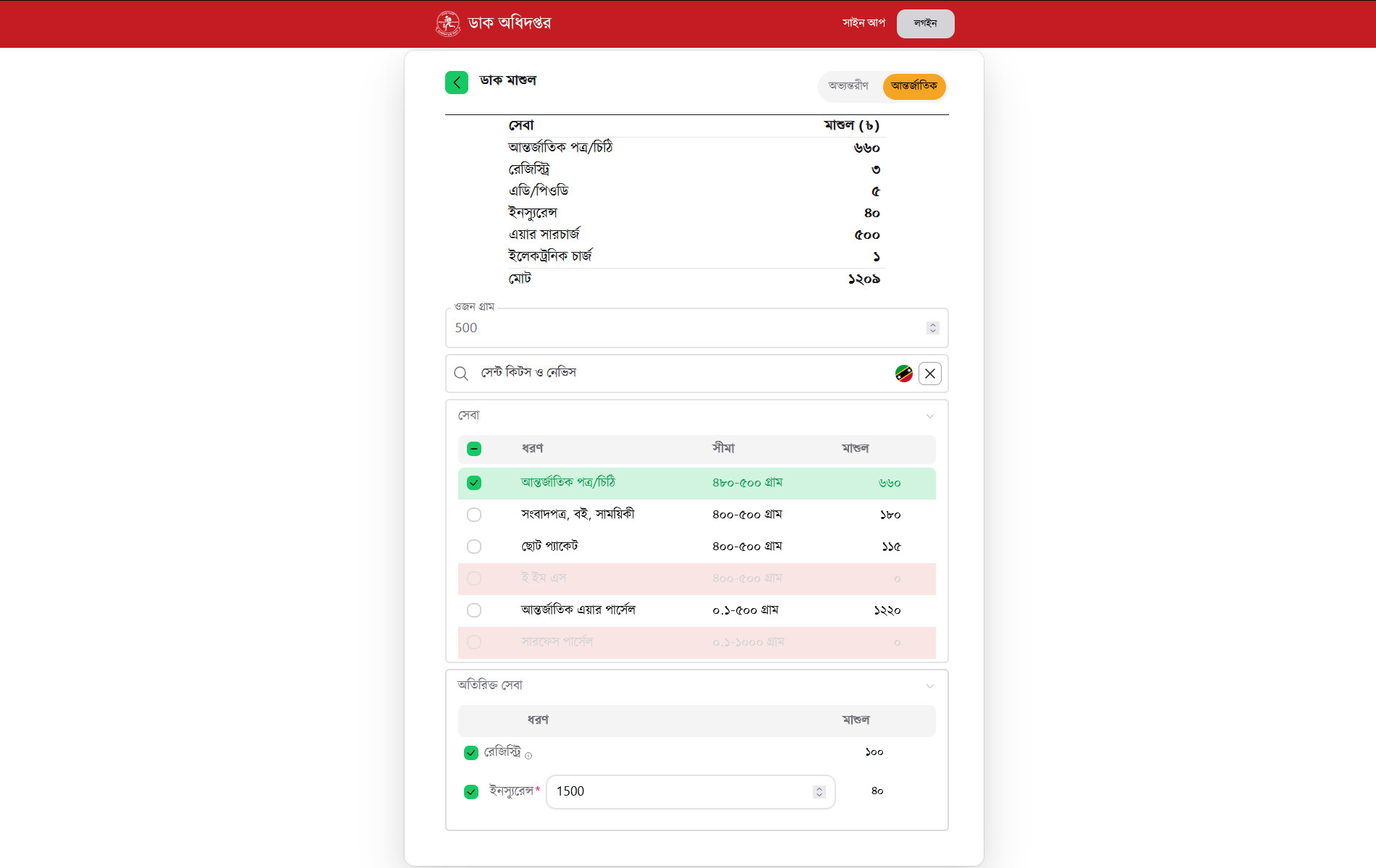Click the Saint Kitts flag icon
Screen dimensions: 1376x868
coord(903,374)
